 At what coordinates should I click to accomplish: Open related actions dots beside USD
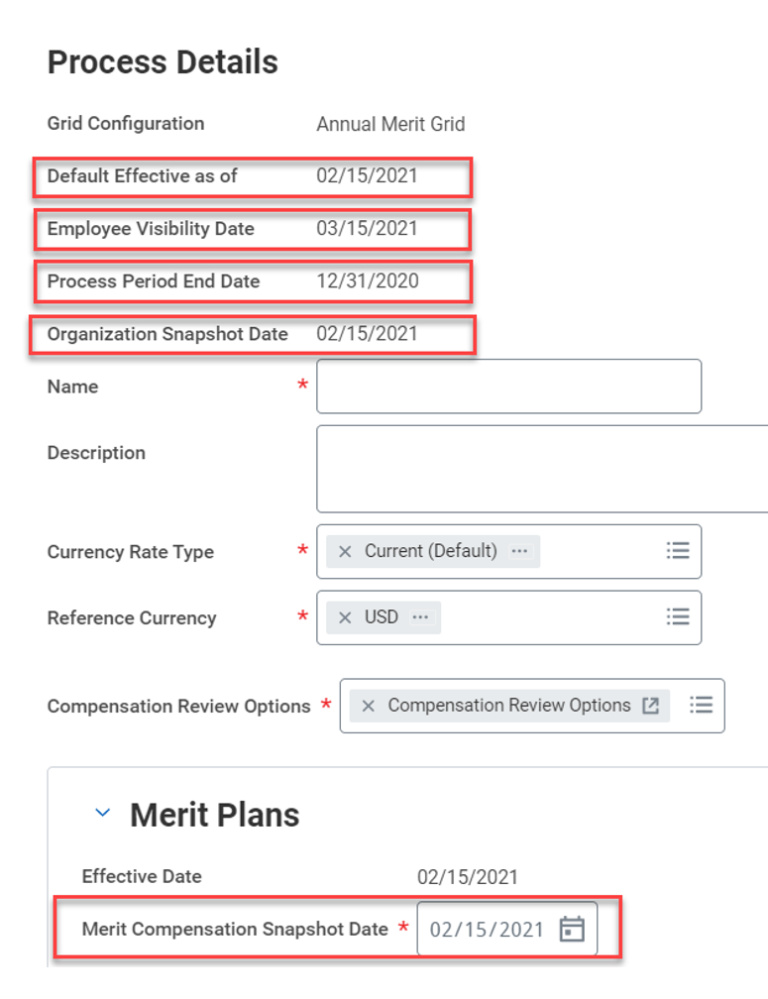tap(420, 617)
